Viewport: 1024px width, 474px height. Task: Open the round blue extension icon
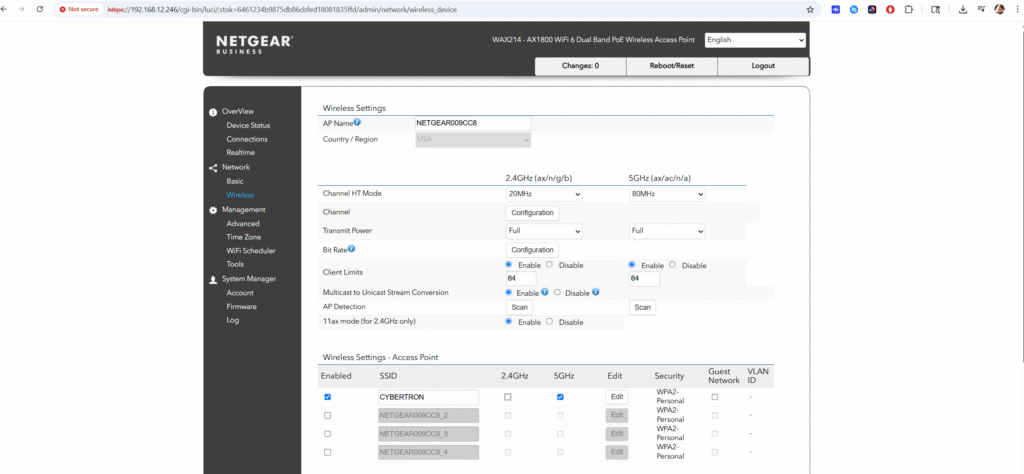(854, 10)
